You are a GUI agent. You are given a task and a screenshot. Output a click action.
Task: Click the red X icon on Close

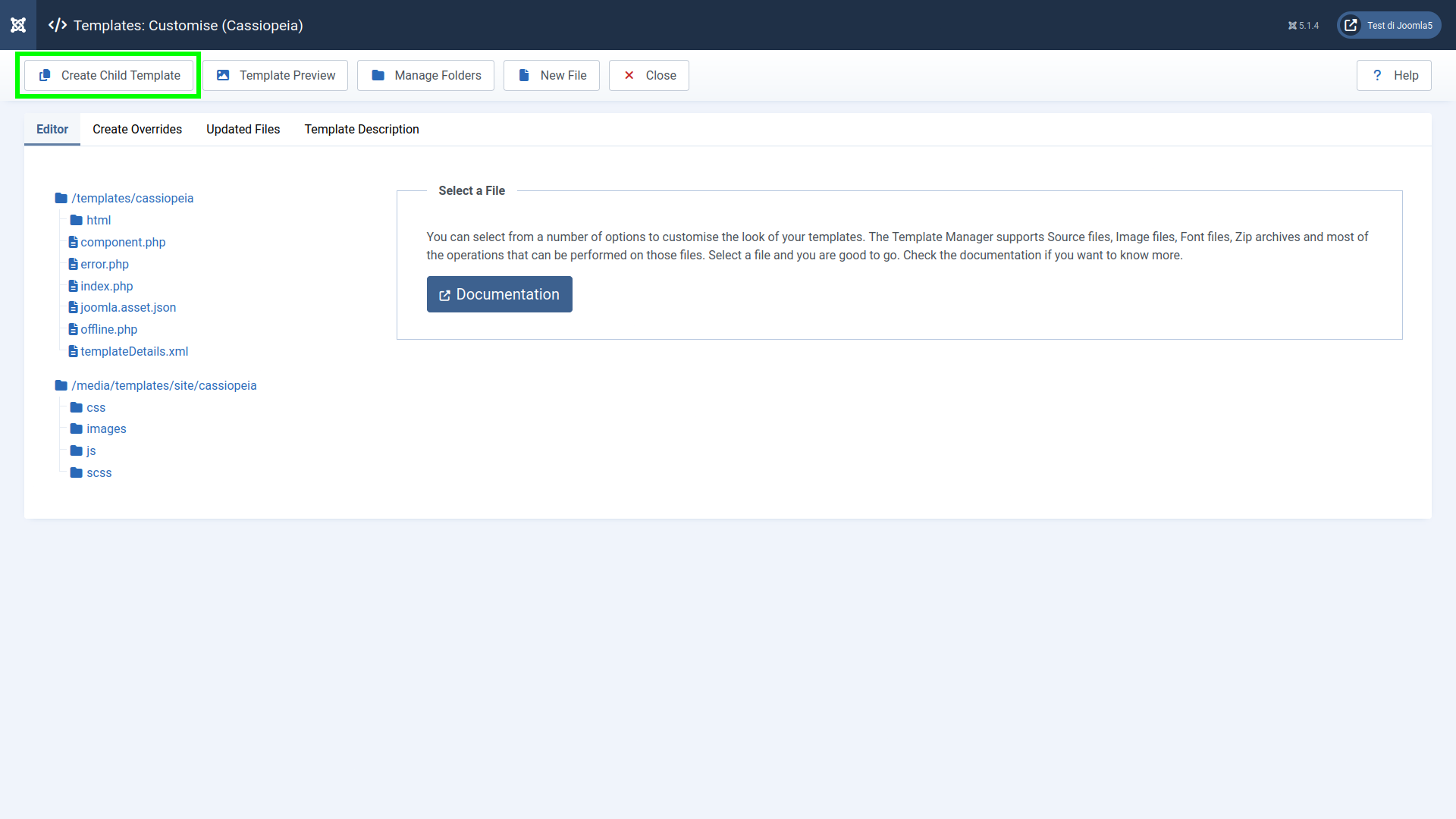tap(629, 75)
